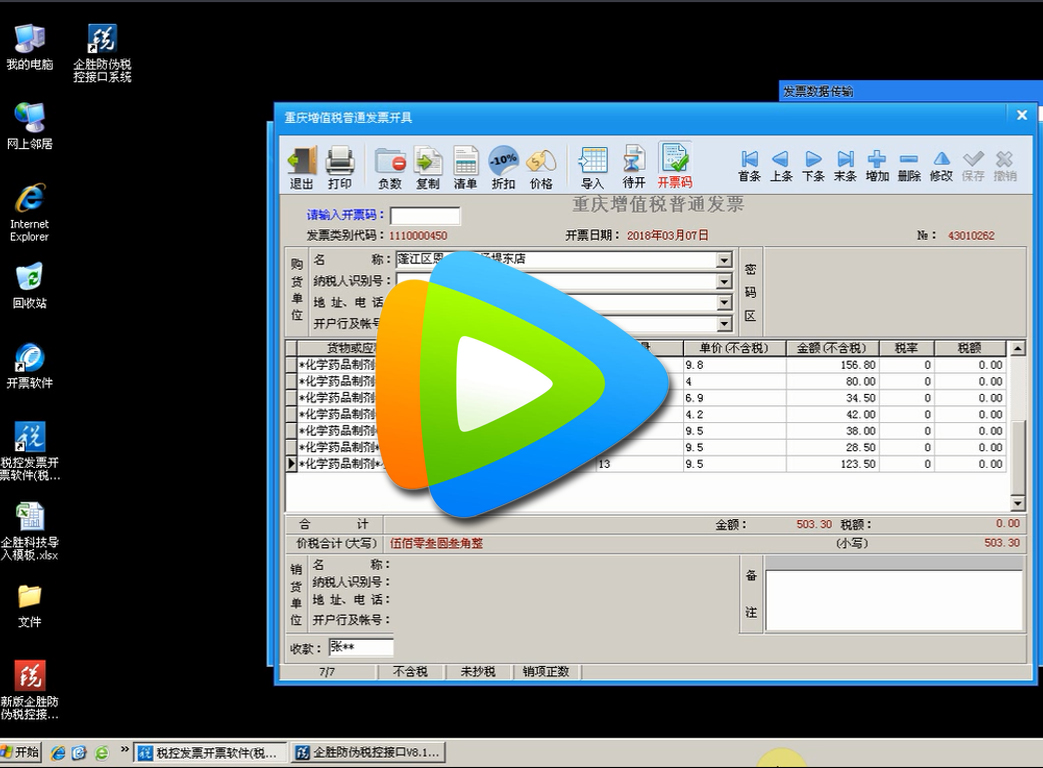Viewport: 1043px width, 768px height.
Task: Click the 价格 price tag icon
Action: coord(541,168)
